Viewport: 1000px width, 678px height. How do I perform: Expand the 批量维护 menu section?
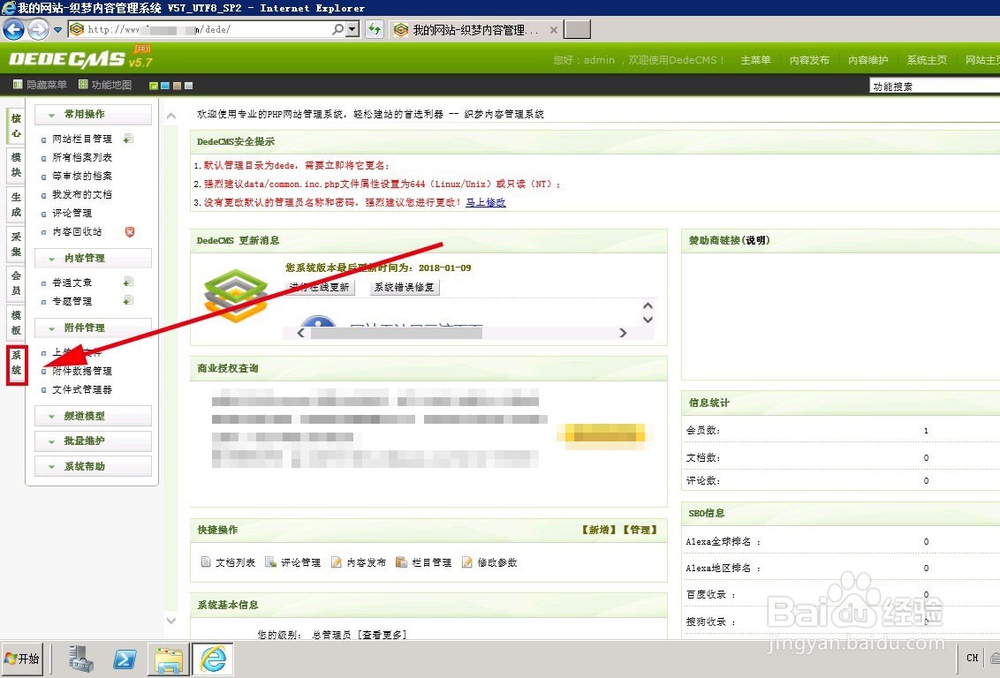pos(93,441)
